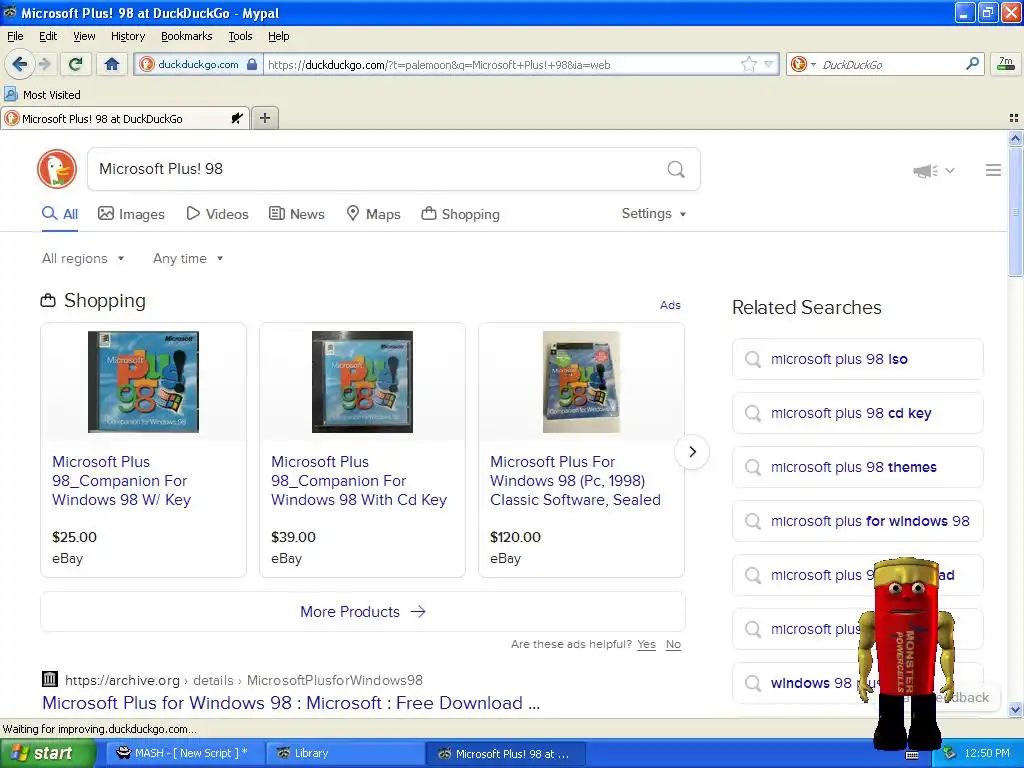Open the Help menu
The image size is (1024, 768).
(x=278, y=36)
